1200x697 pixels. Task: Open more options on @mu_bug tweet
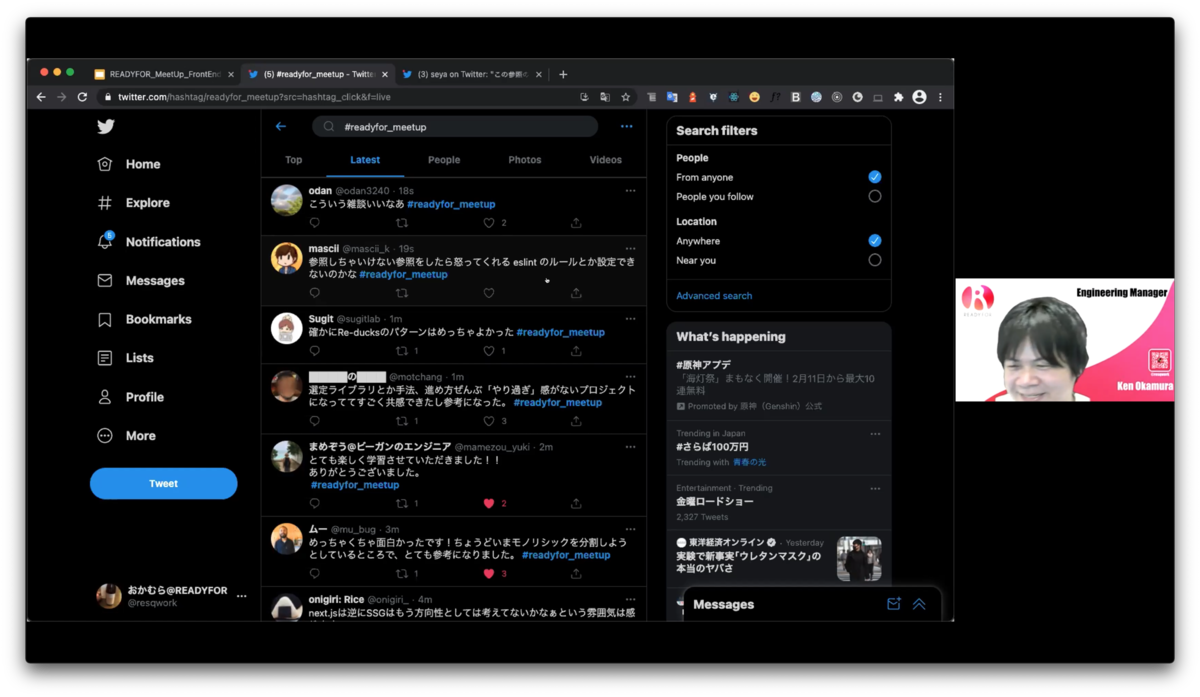pyautogui.click(x=630, y=529)
